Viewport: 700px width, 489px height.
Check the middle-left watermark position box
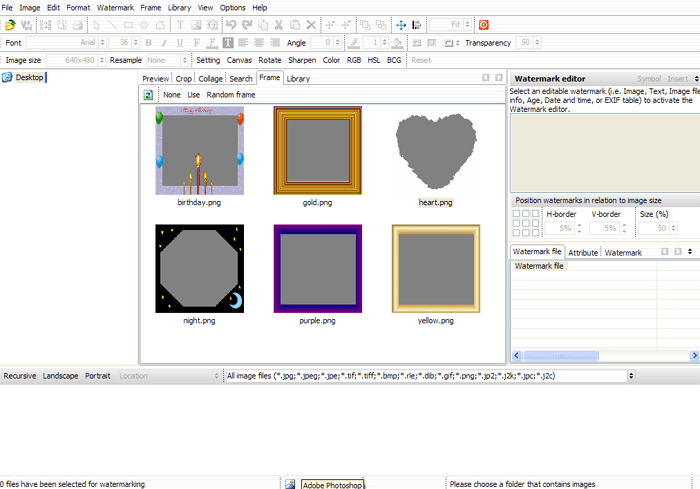pyautogui.click(x=517, y=223)
